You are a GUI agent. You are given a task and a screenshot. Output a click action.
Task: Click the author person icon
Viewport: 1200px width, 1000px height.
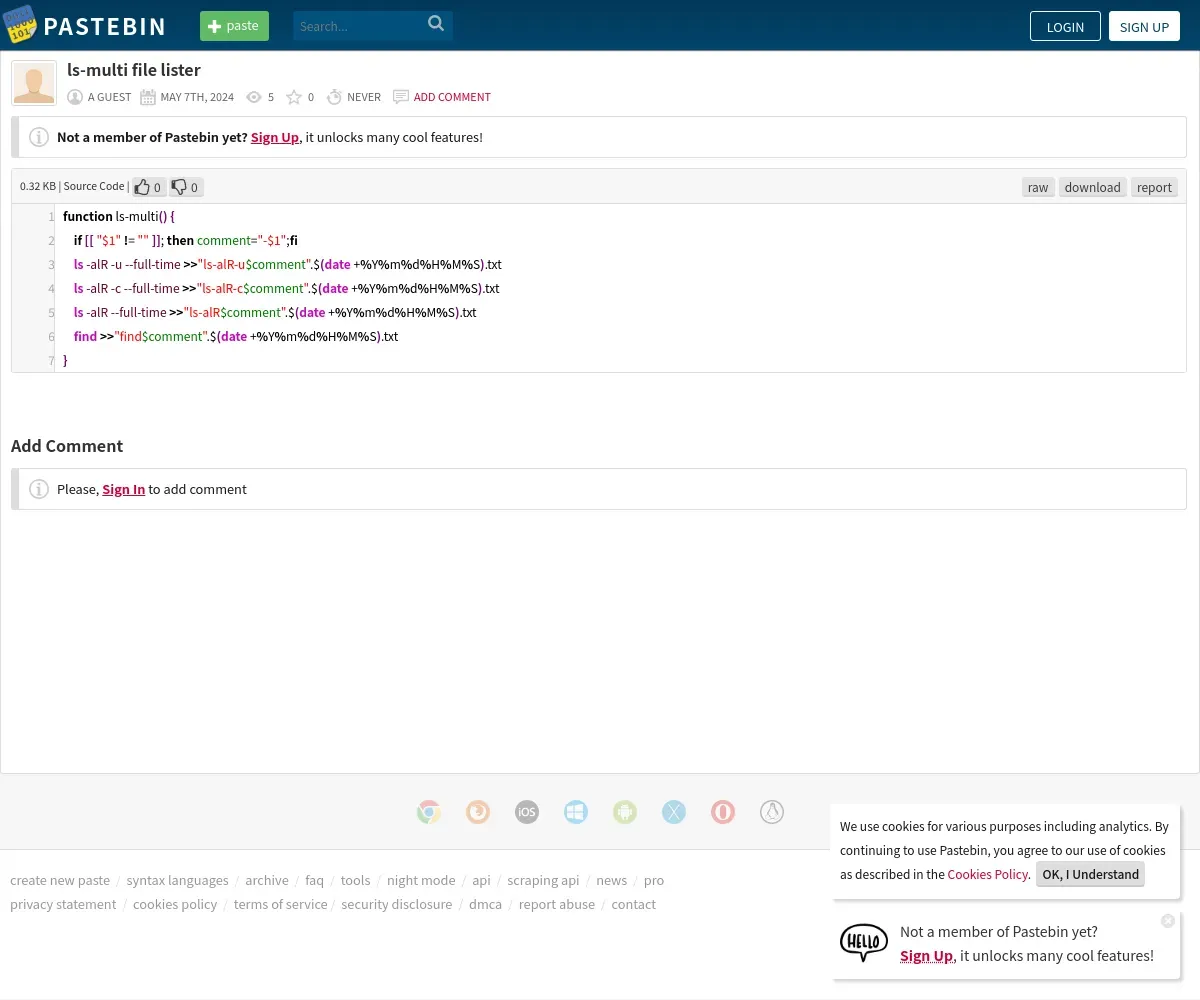[x=75, y=97]
